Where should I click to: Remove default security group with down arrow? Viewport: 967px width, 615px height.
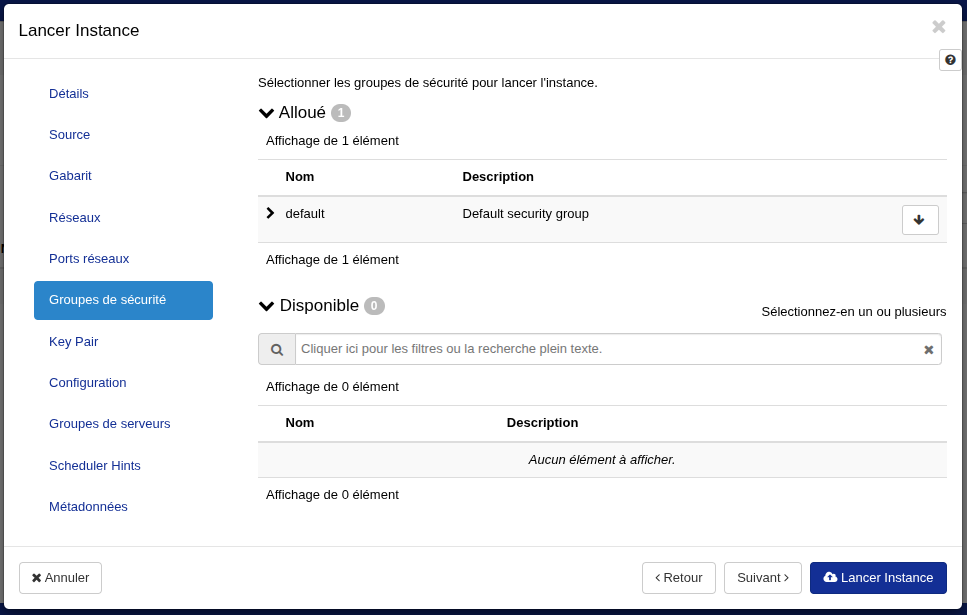point(919,220)
